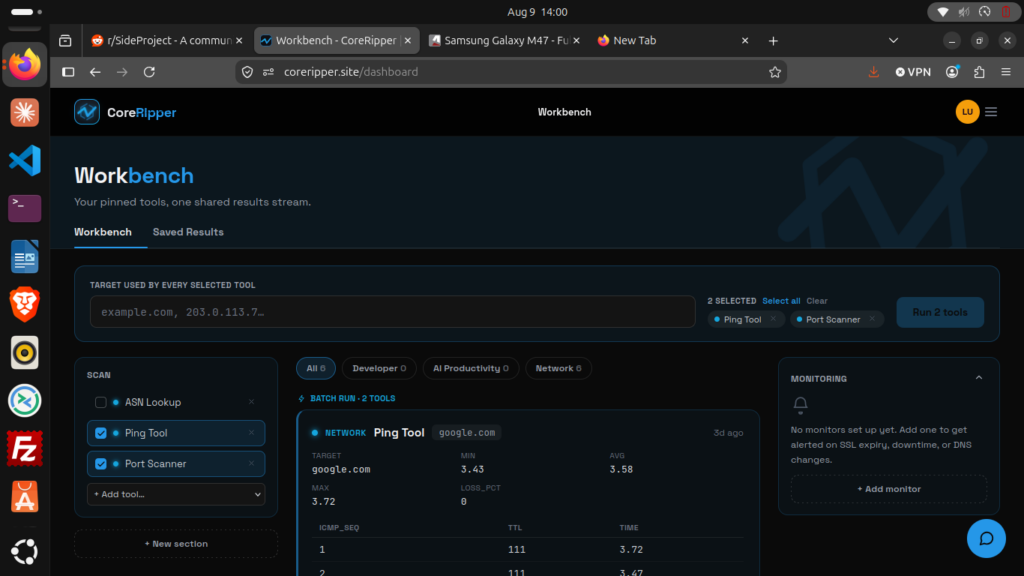Open Brave browser from the dock

pyautogui.click(x=25, y=304)
